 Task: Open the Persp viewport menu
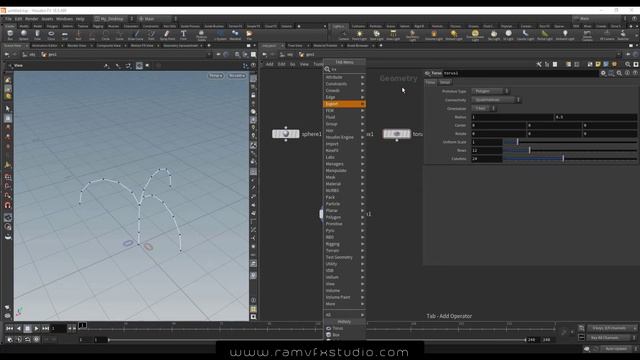(x=216, y=76)
